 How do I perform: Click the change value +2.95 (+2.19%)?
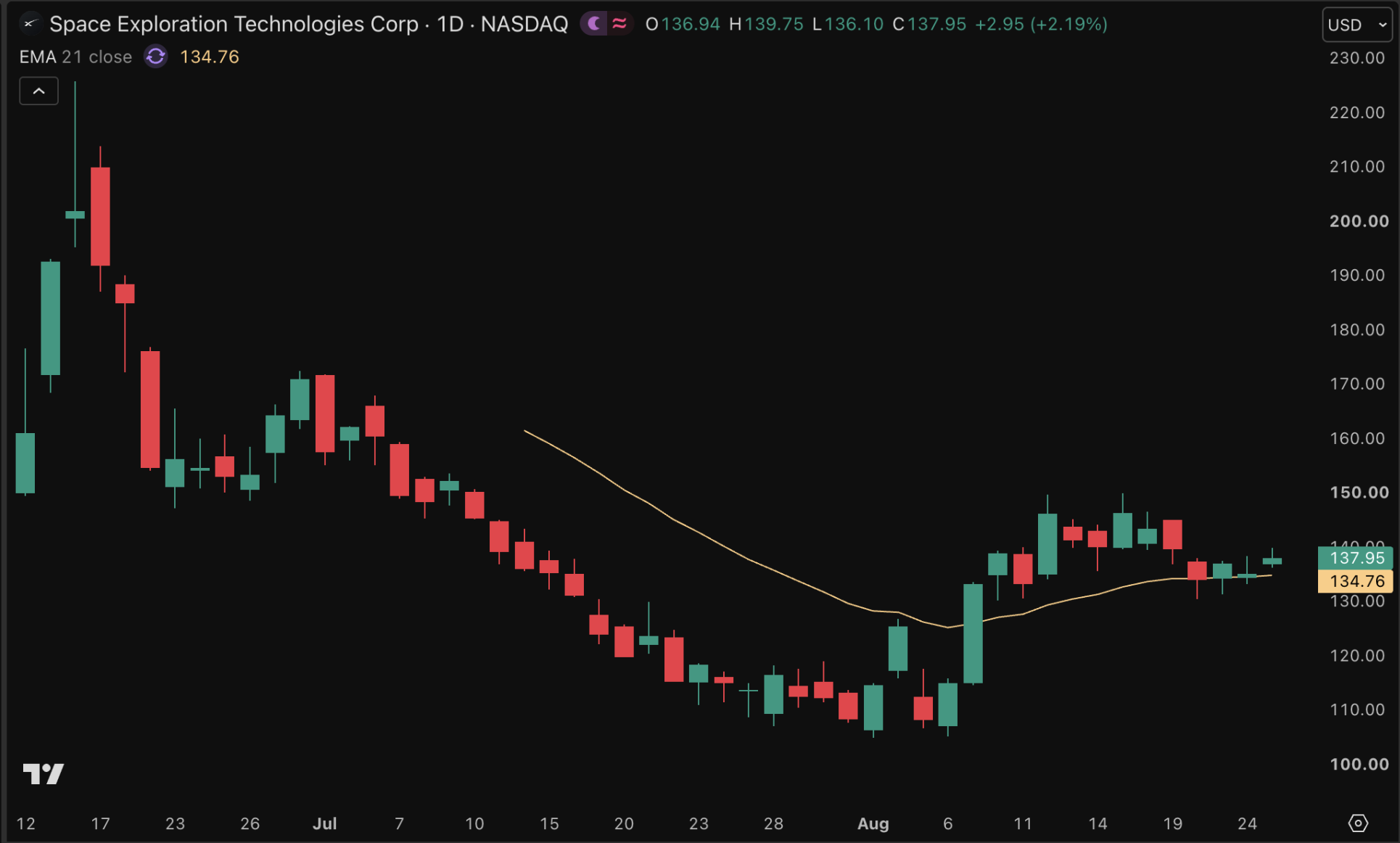pyautogui.click(x=1041, y=24)
